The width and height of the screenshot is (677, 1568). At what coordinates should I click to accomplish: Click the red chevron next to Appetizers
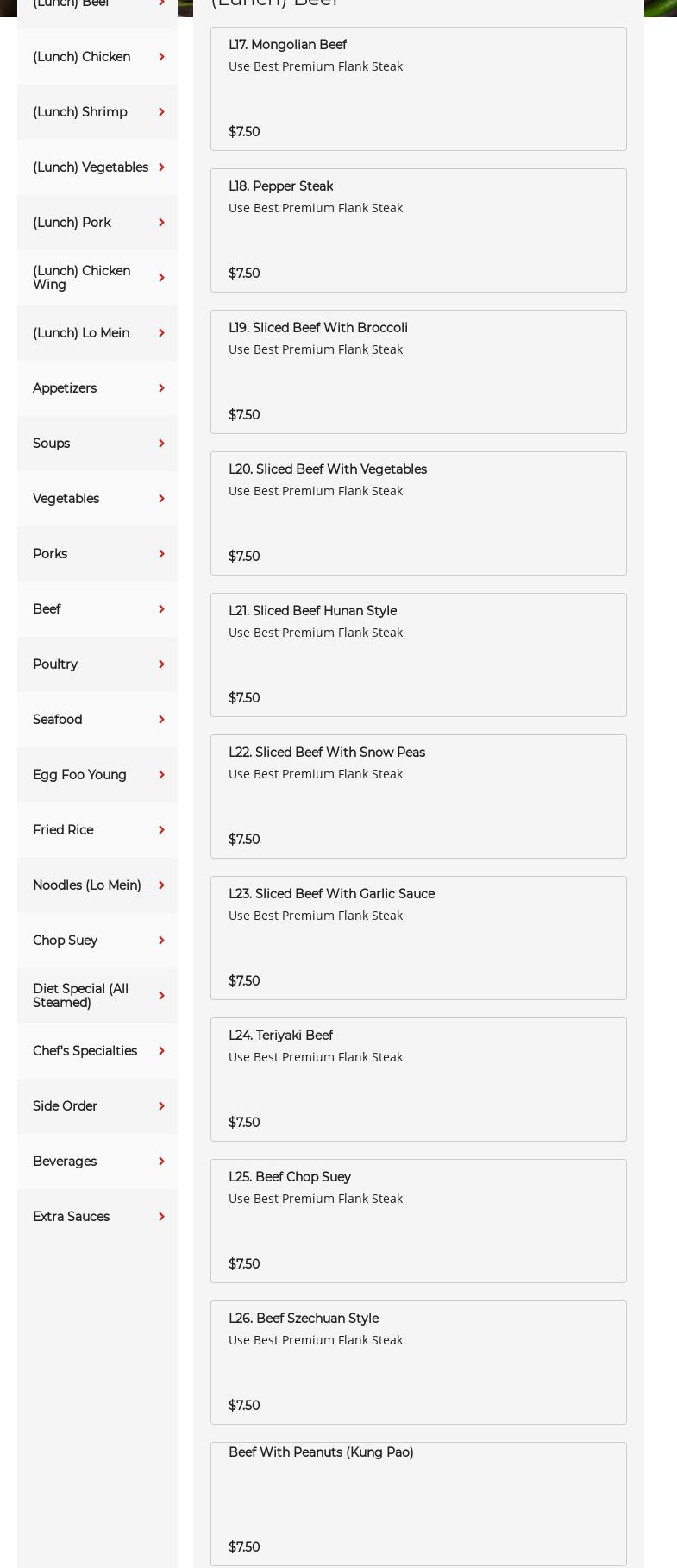click(x=161, y=388)
